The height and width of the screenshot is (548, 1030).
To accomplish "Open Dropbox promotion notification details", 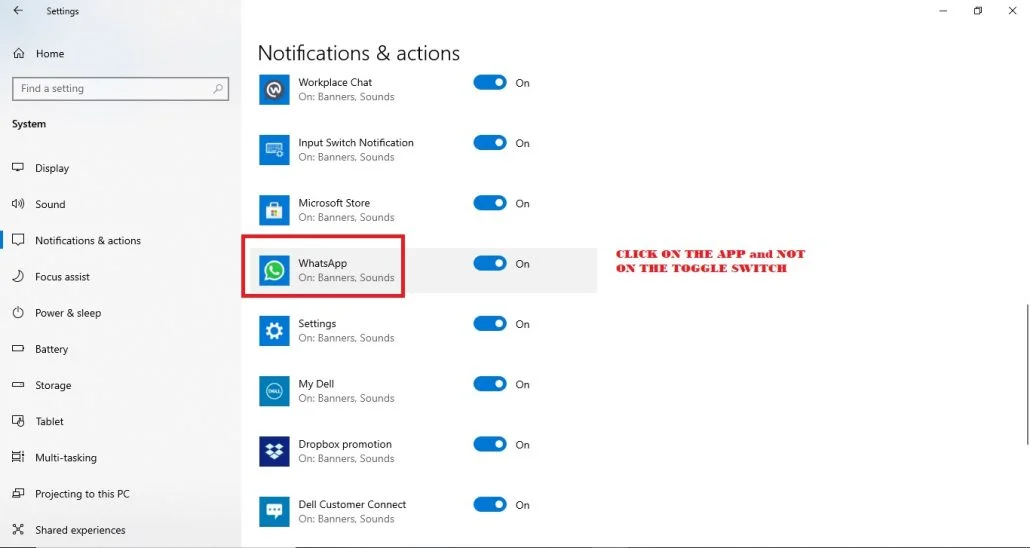I will pyautogui.click(x=345, y=444).
